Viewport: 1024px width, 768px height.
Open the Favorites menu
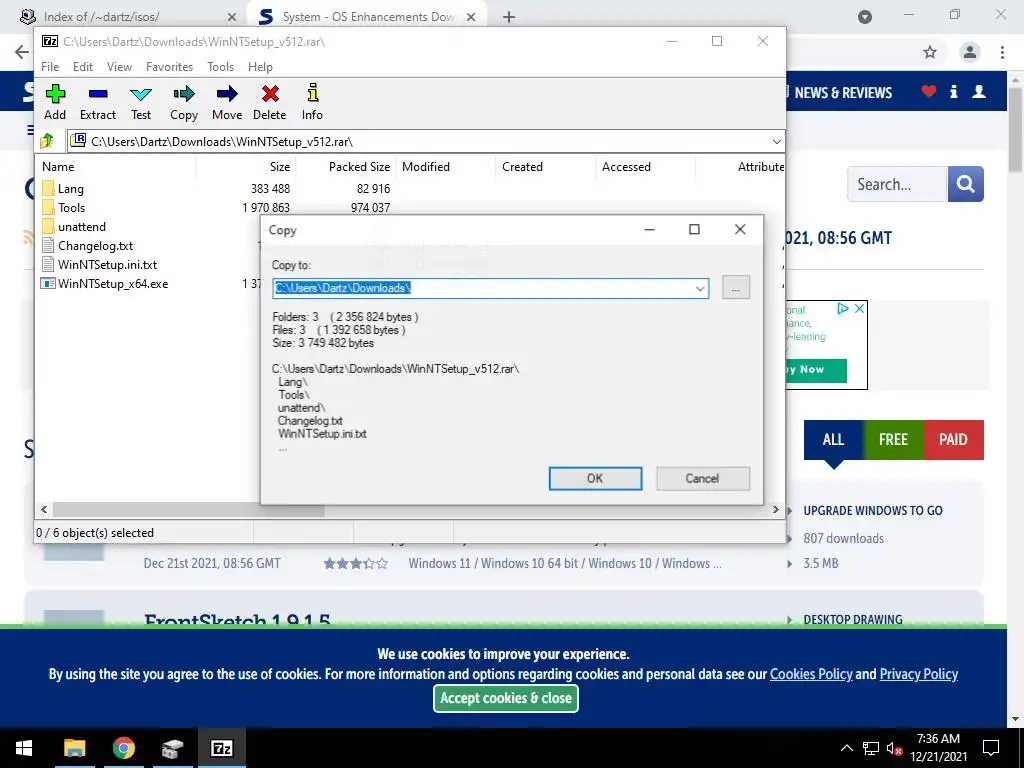[x=169, y=67]
